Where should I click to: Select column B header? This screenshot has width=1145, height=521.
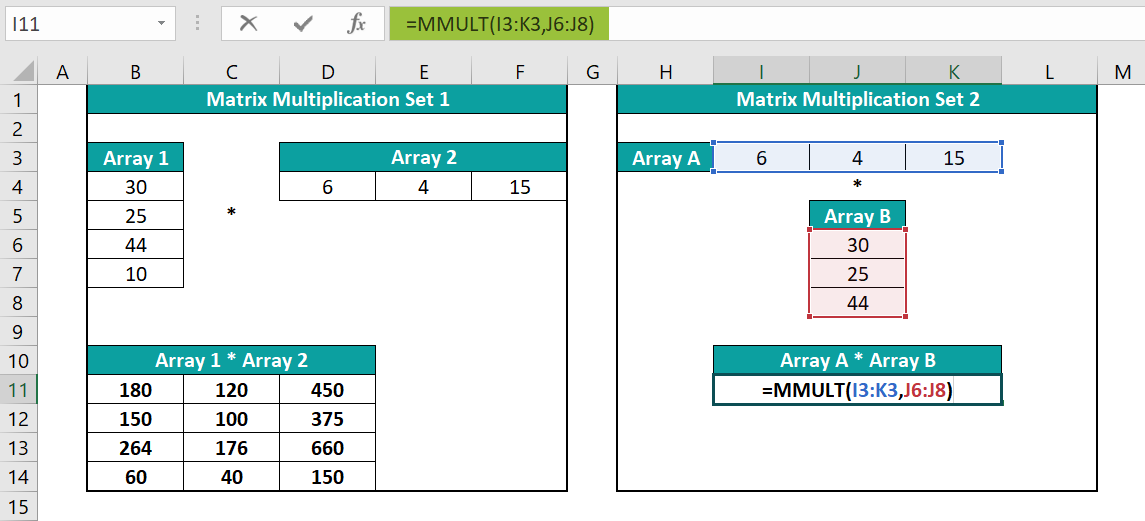point(135,72)
